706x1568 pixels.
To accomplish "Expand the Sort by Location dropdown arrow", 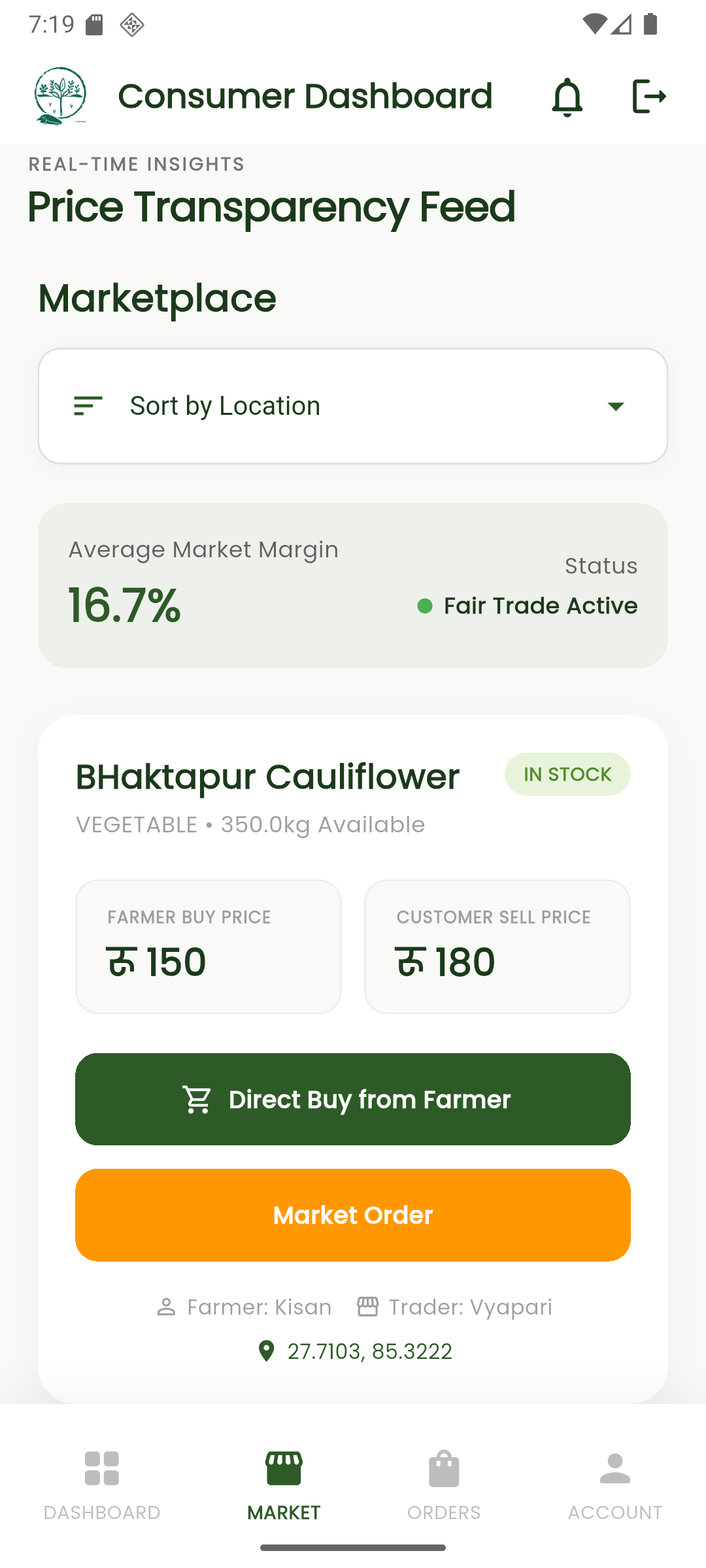I will pyautogui.click(x=615, y=406).
